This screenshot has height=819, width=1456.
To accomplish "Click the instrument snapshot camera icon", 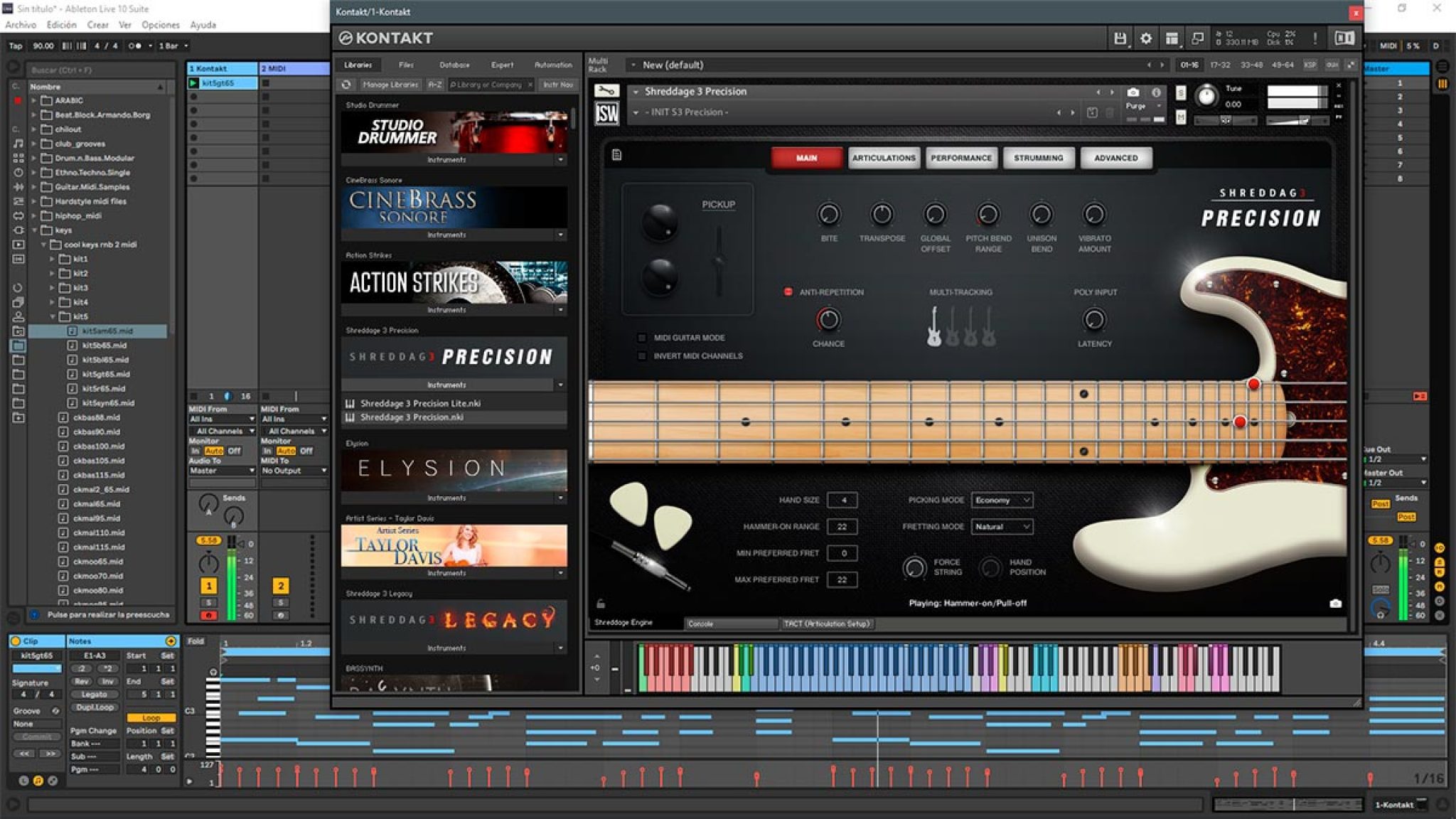I will click(1133, 92).
